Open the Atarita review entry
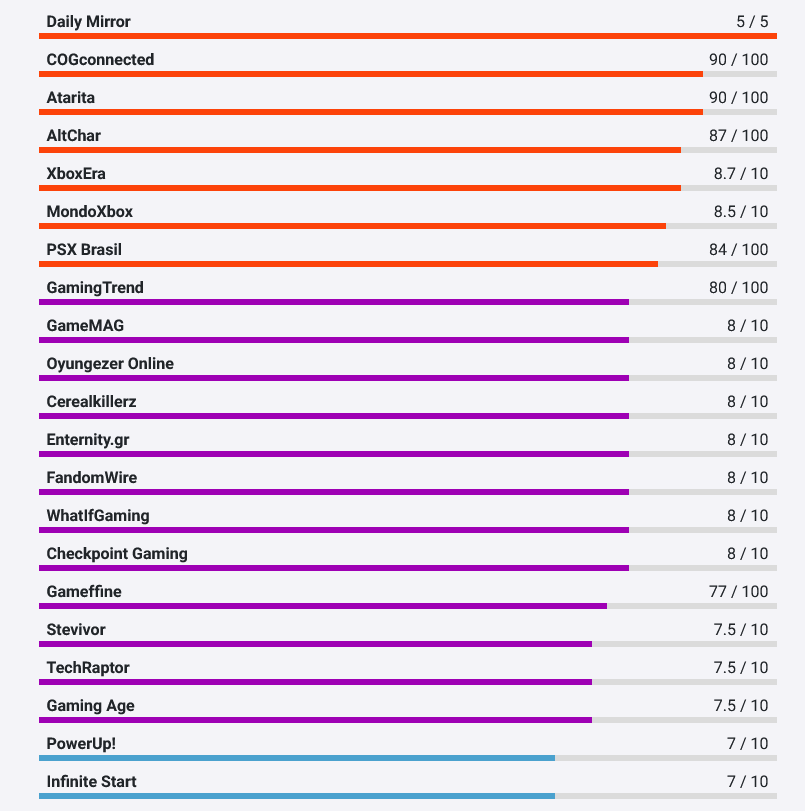805x811 pixels. pos(71,97)
